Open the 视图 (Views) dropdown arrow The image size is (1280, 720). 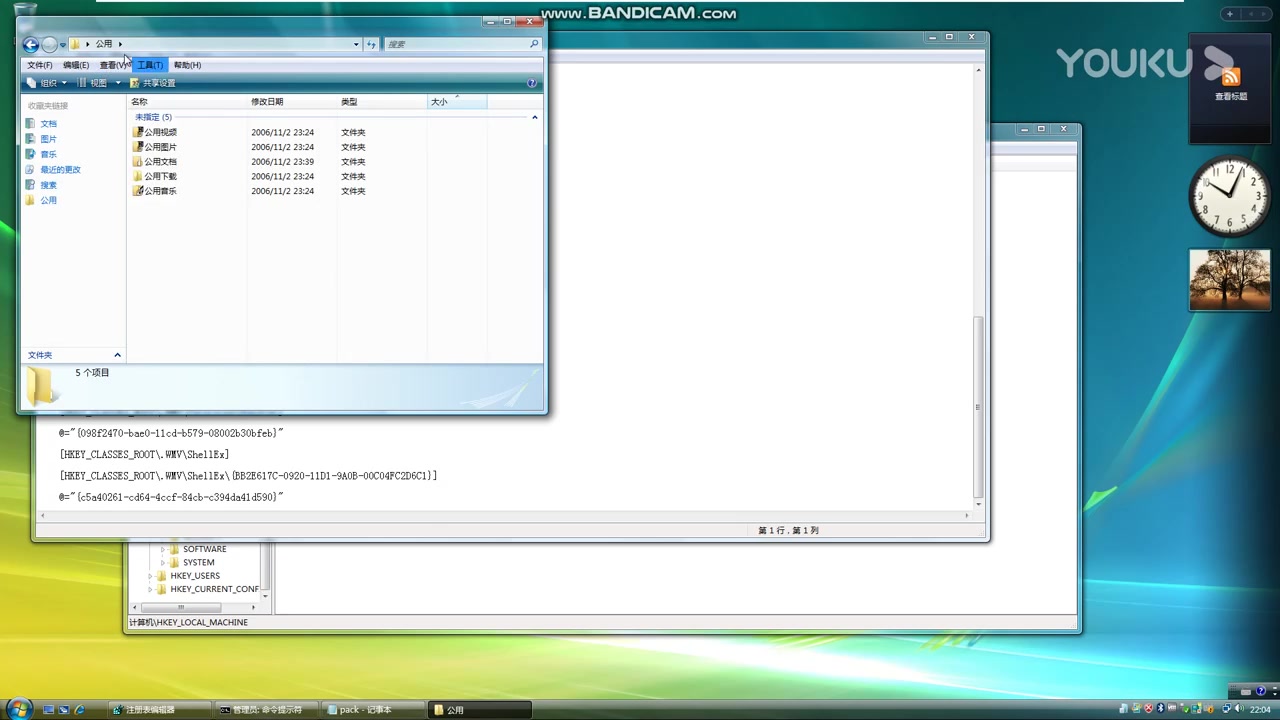117,82
